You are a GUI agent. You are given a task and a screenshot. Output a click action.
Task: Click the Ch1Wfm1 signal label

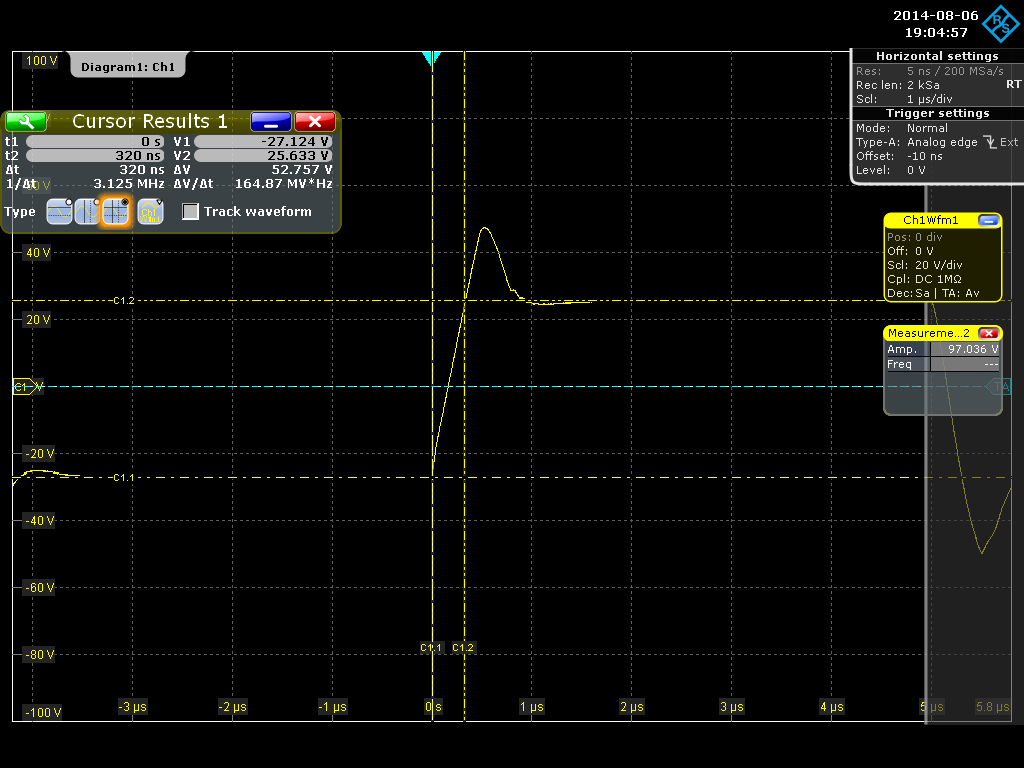(x=930, y=220)
